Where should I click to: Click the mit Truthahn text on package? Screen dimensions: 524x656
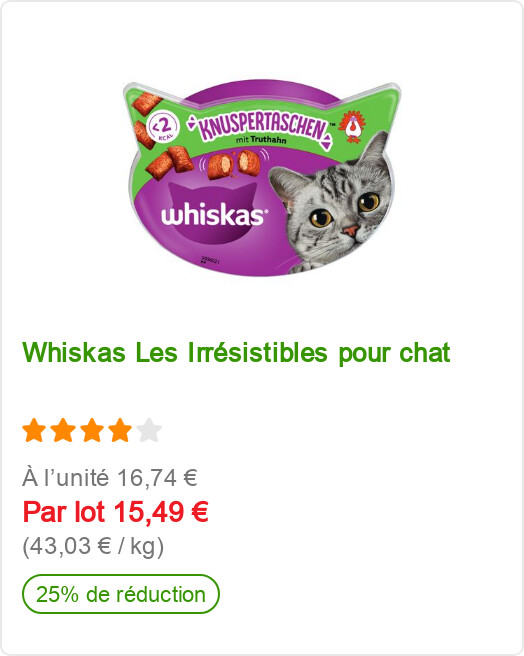(x=261, y=140)
